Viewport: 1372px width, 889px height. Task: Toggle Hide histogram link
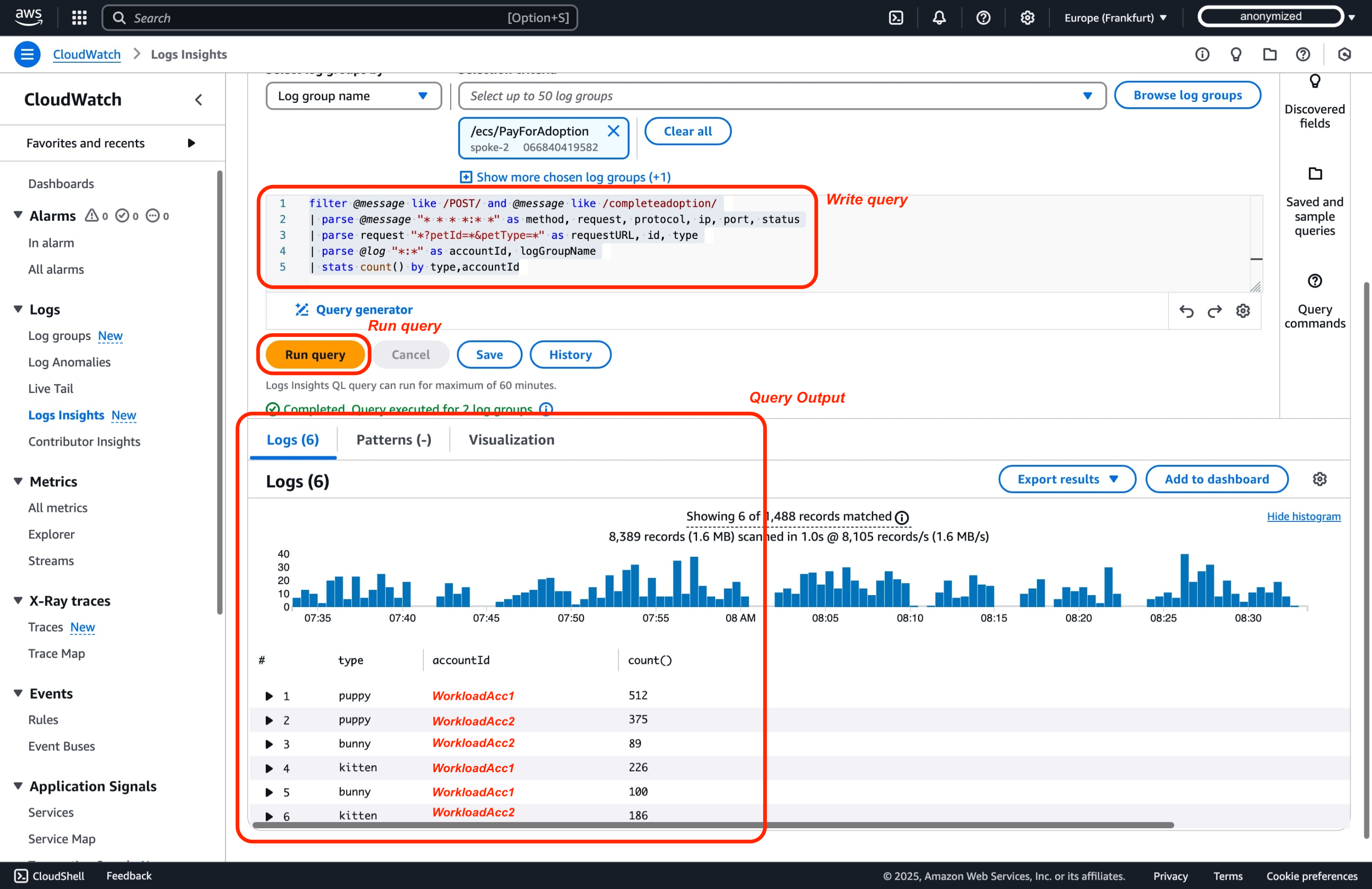[1303, 516]
